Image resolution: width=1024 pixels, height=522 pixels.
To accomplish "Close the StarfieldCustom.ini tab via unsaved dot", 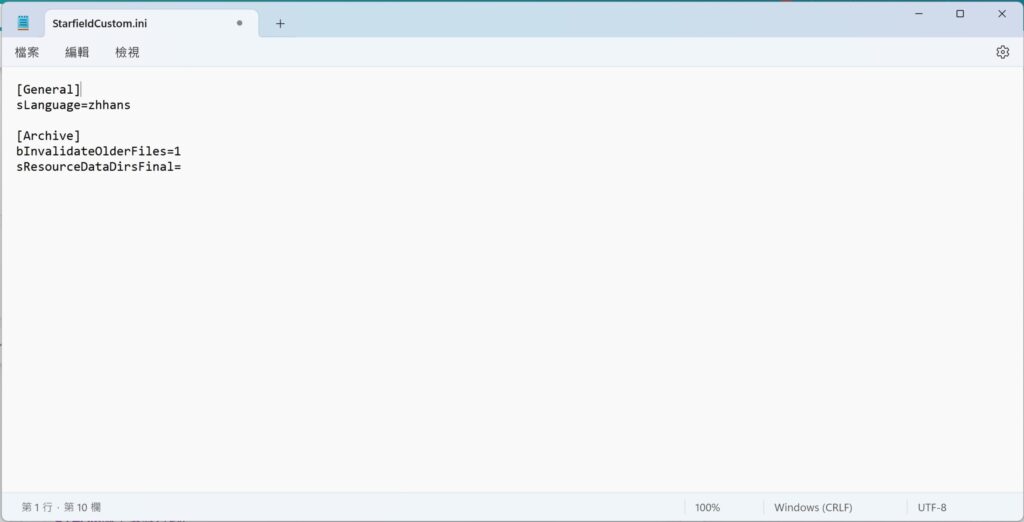I will [x=240, y=23].
